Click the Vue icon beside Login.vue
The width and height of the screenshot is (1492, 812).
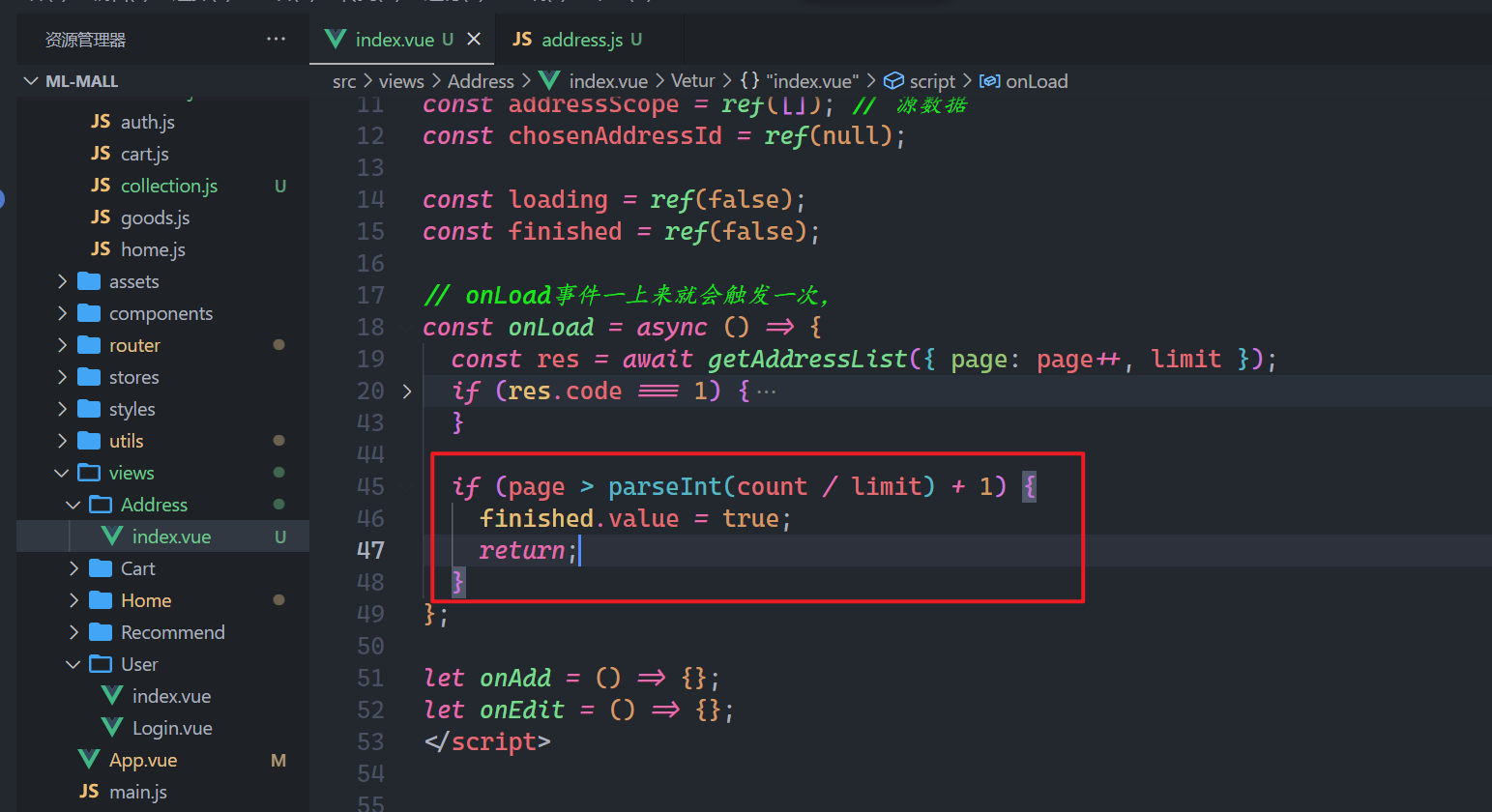tap(112, 727)
